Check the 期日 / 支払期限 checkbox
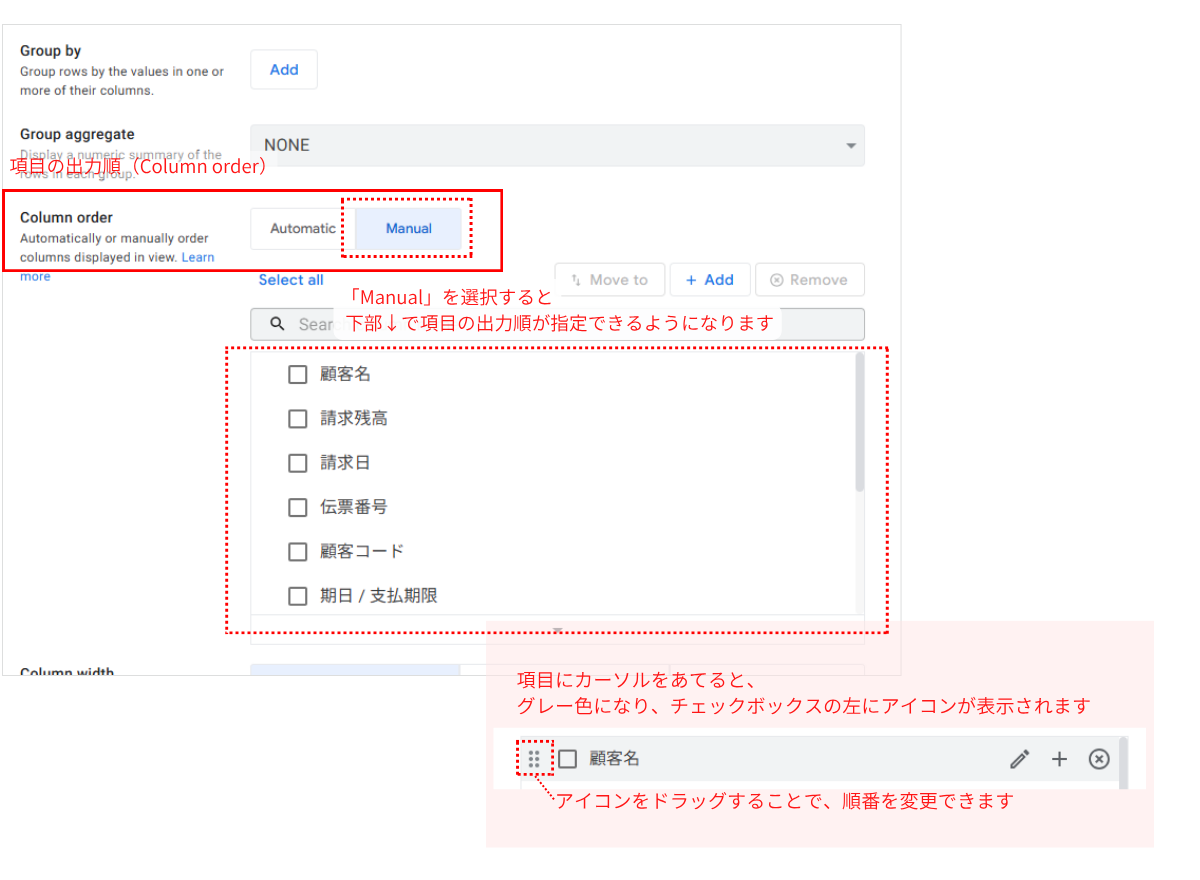Screen dimensions: 1200x880 tap(297, 595)
